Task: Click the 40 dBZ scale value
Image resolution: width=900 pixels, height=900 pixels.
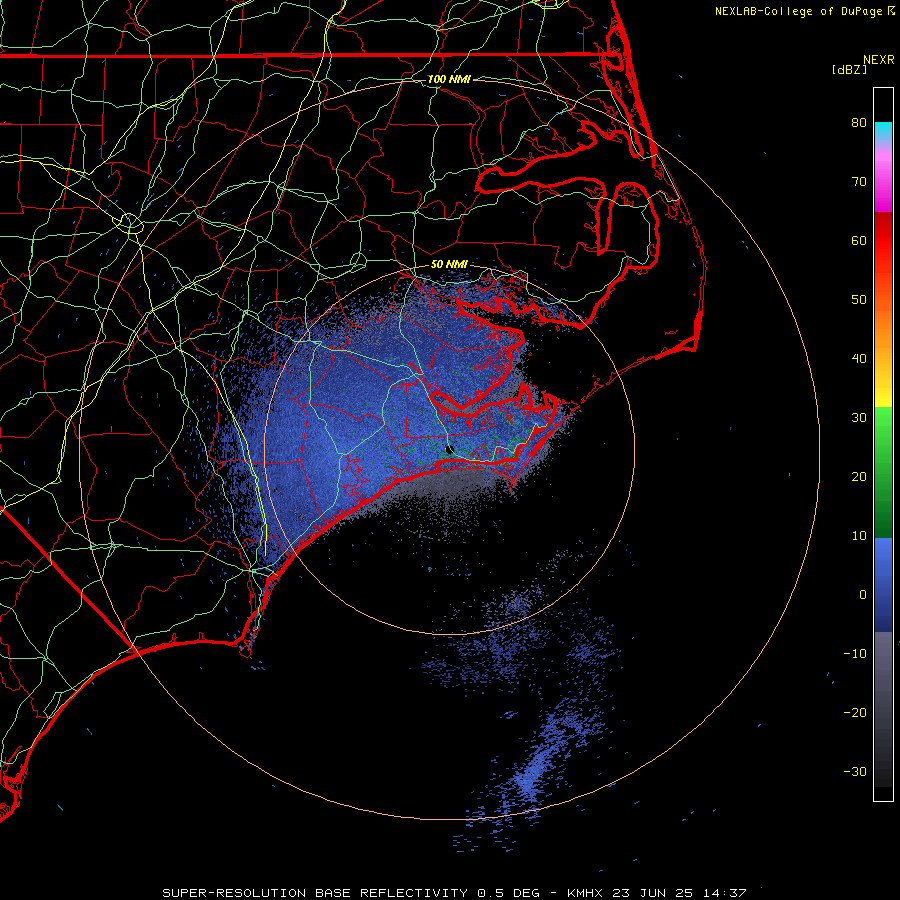Action: point(859,359)
